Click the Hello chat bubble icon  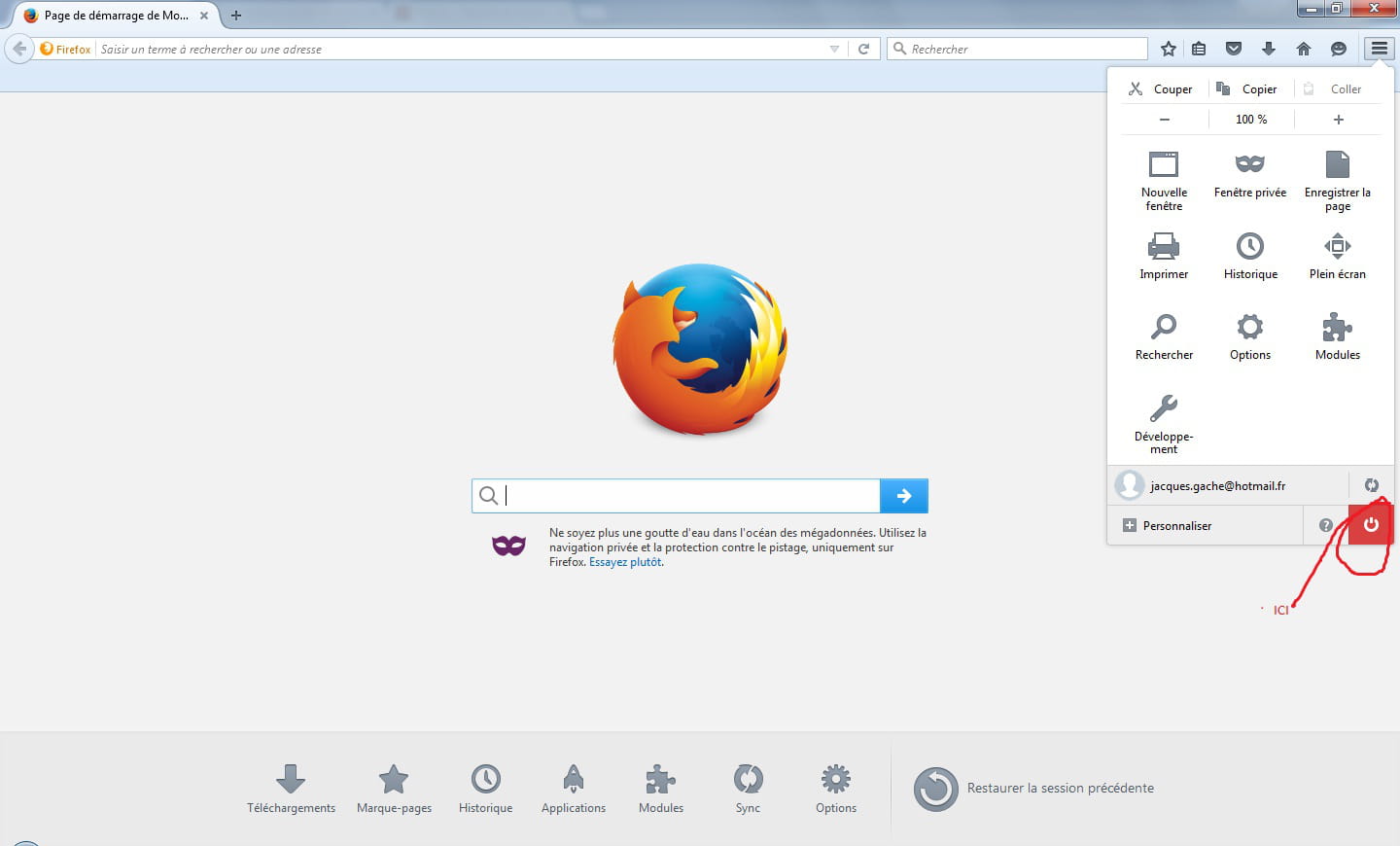point(1339,49)
